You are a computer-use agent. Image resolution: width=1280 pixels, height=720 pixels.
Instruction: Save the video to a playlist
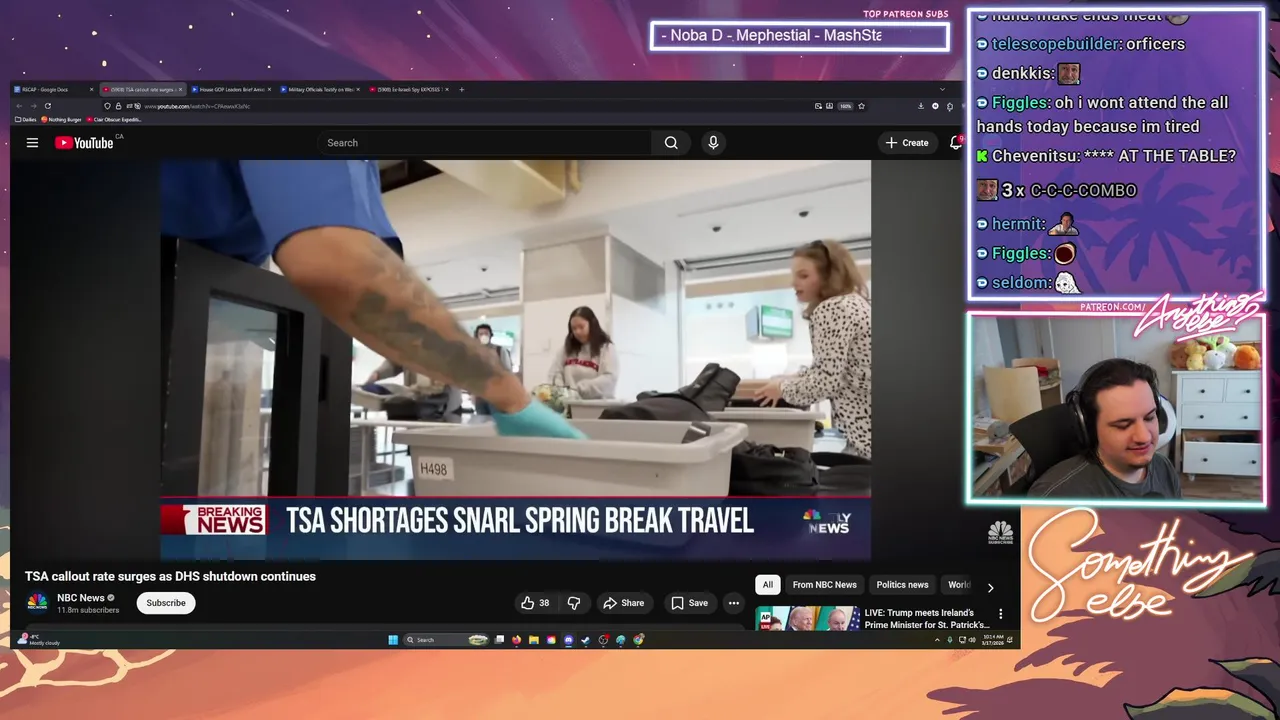tap(689, 603)
